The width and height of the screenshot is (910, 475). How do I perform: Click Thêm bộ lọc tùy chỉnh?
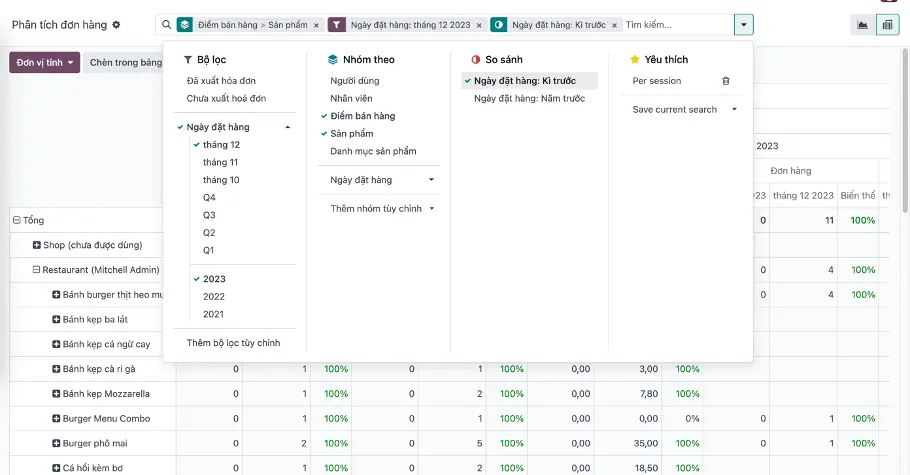[x=233, y=343]
